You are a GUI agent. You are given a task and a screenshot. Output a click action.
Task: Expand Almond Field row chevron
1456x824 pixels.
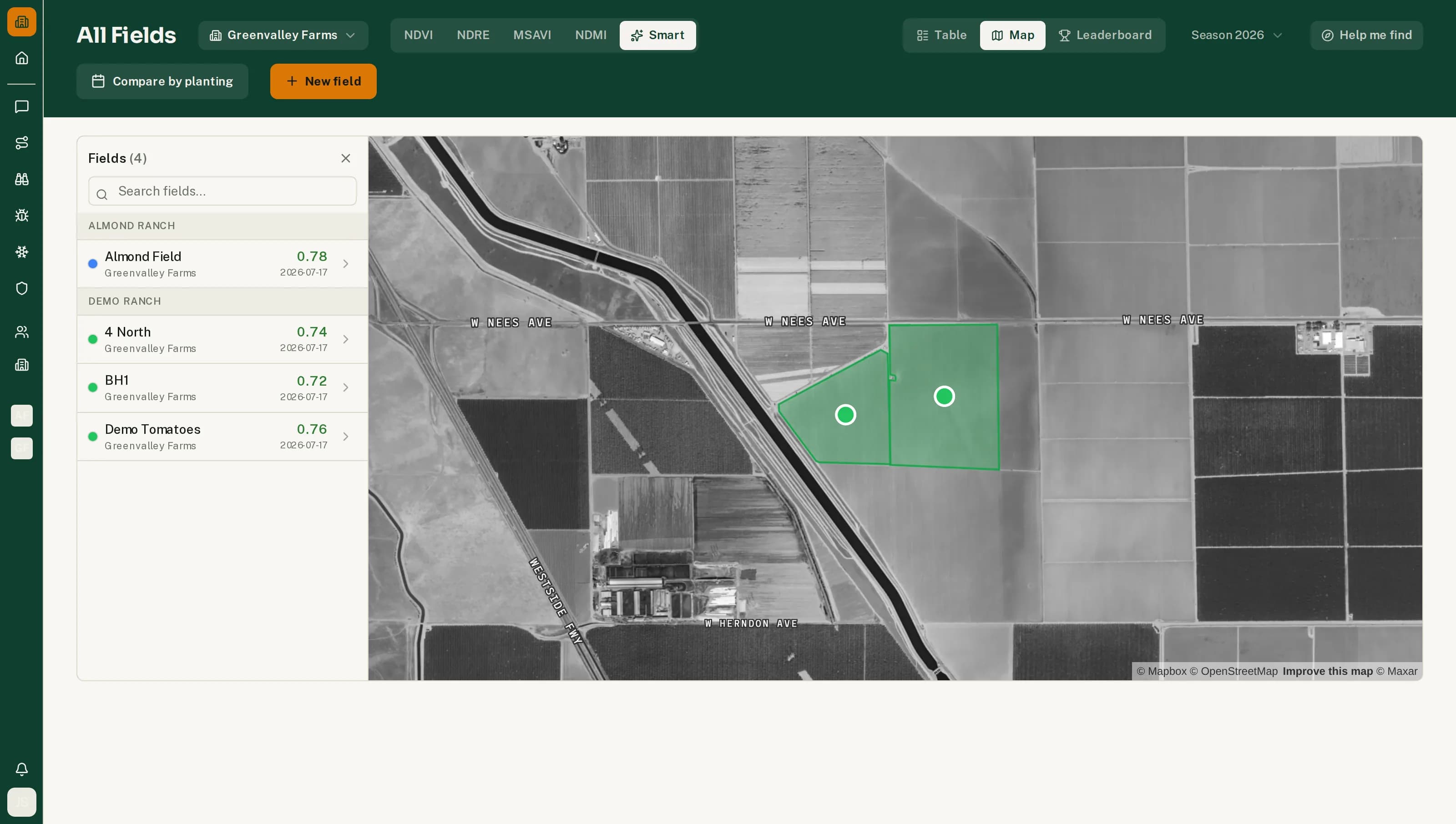[345, 264]
